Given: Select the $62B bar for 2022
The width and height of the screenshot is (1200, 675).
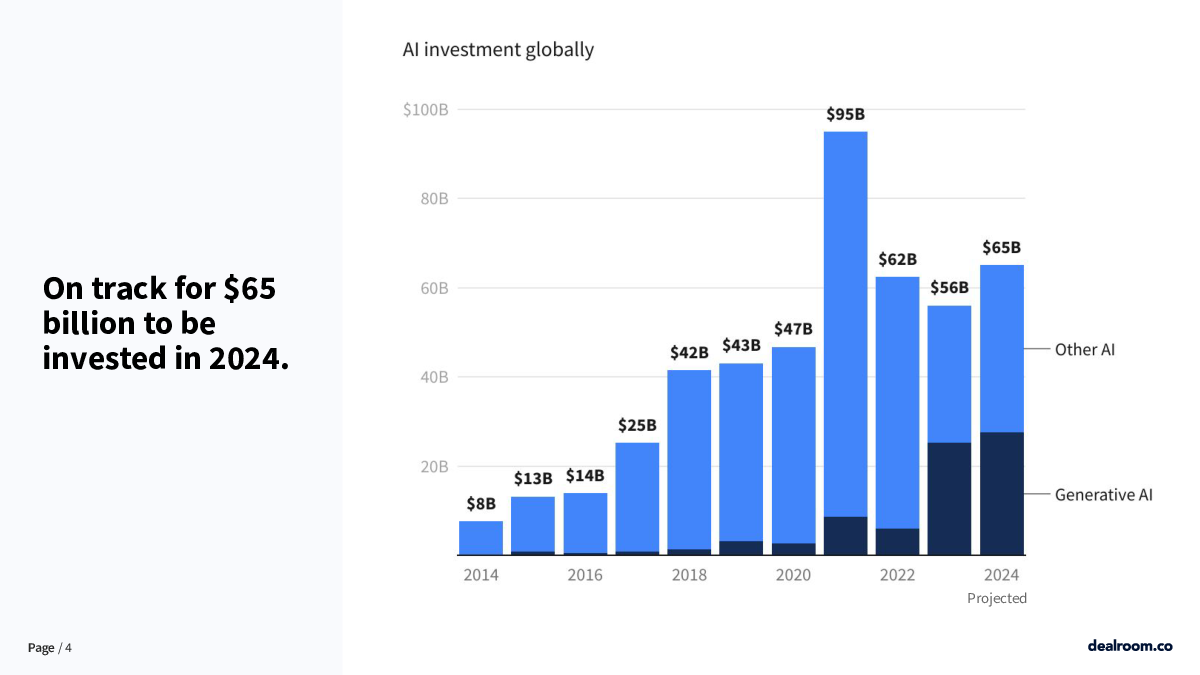Looking at the screenshot, I should pyautogui.click(x=898, y=416).
